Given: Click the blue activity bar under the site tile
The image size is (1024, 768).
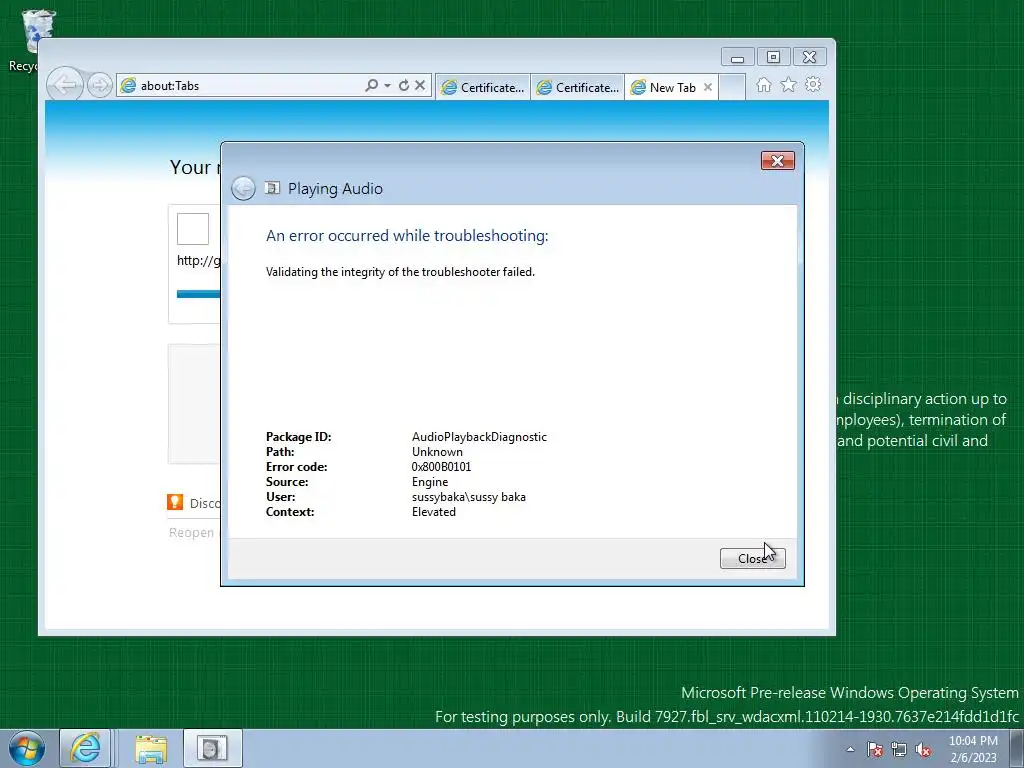Looking at the screenshot, I should 198,294.
